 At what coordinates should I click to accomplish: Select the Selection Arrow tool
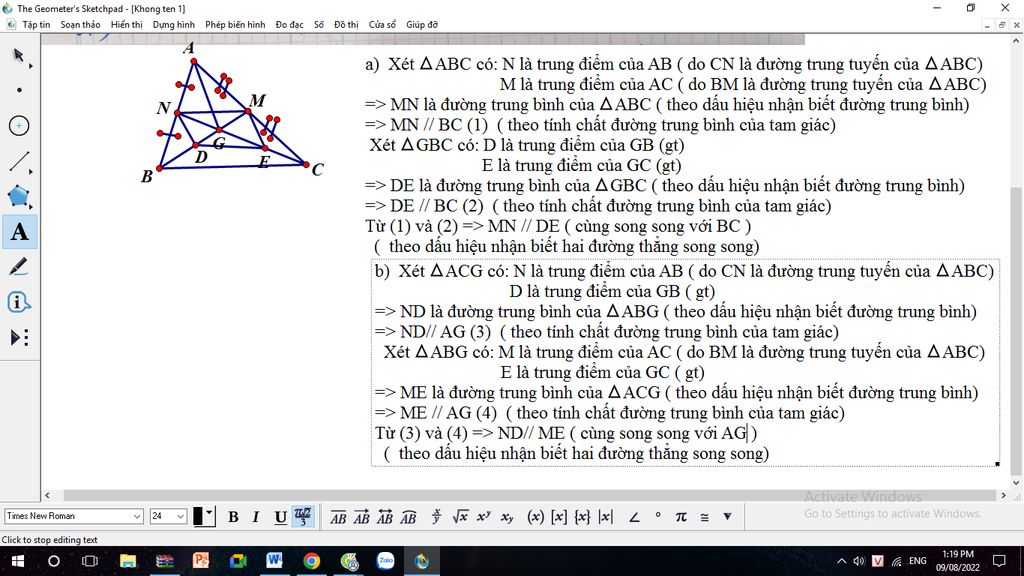19,56
